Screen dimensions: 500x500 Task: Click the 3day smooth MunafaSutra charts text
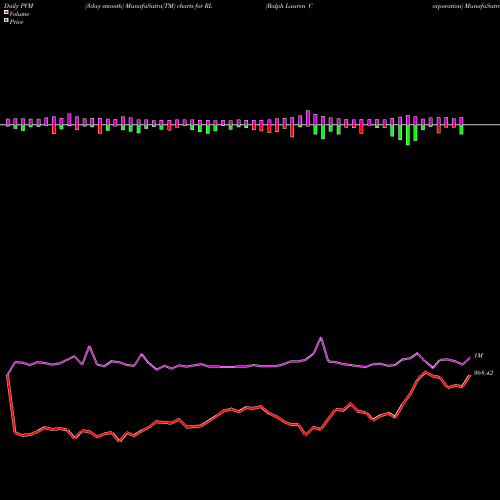(x=148, y=6)
